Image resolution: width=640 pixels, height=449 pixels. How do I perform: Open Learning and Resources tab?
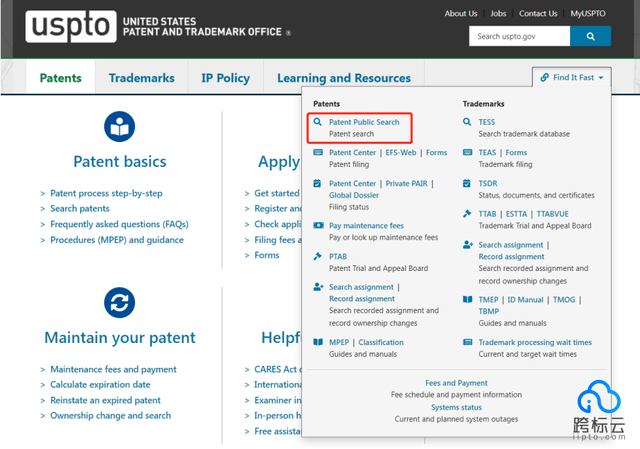click(x=344, y=78)
